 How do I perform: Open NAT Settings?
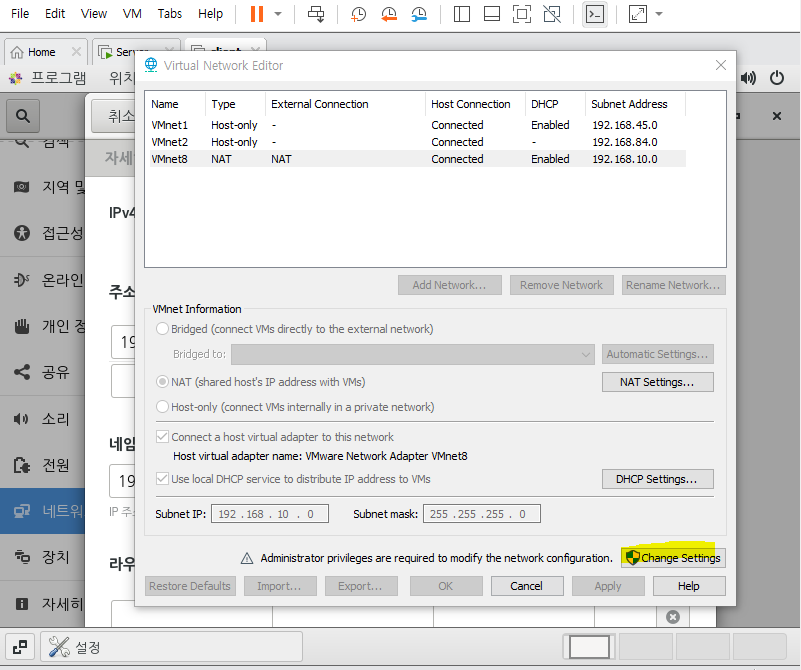(x=657, y=382)
